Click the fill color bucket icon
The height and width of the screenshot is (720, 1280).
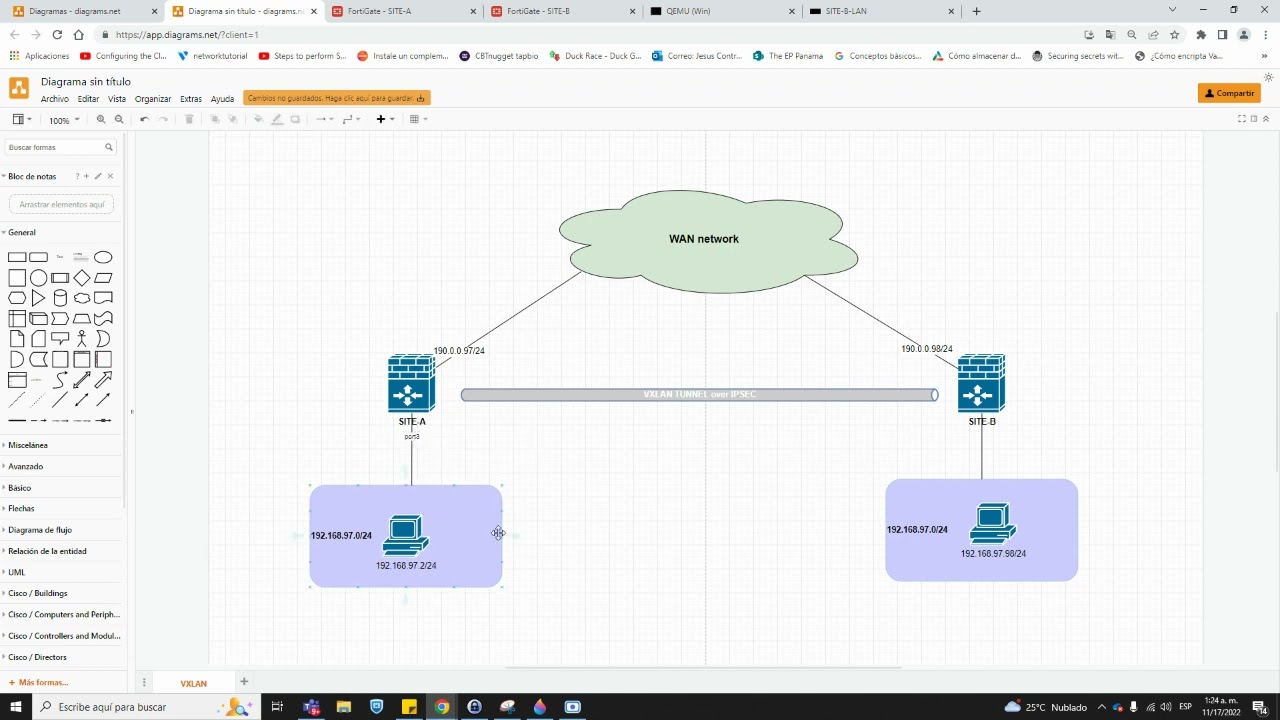tap(258, 119)
